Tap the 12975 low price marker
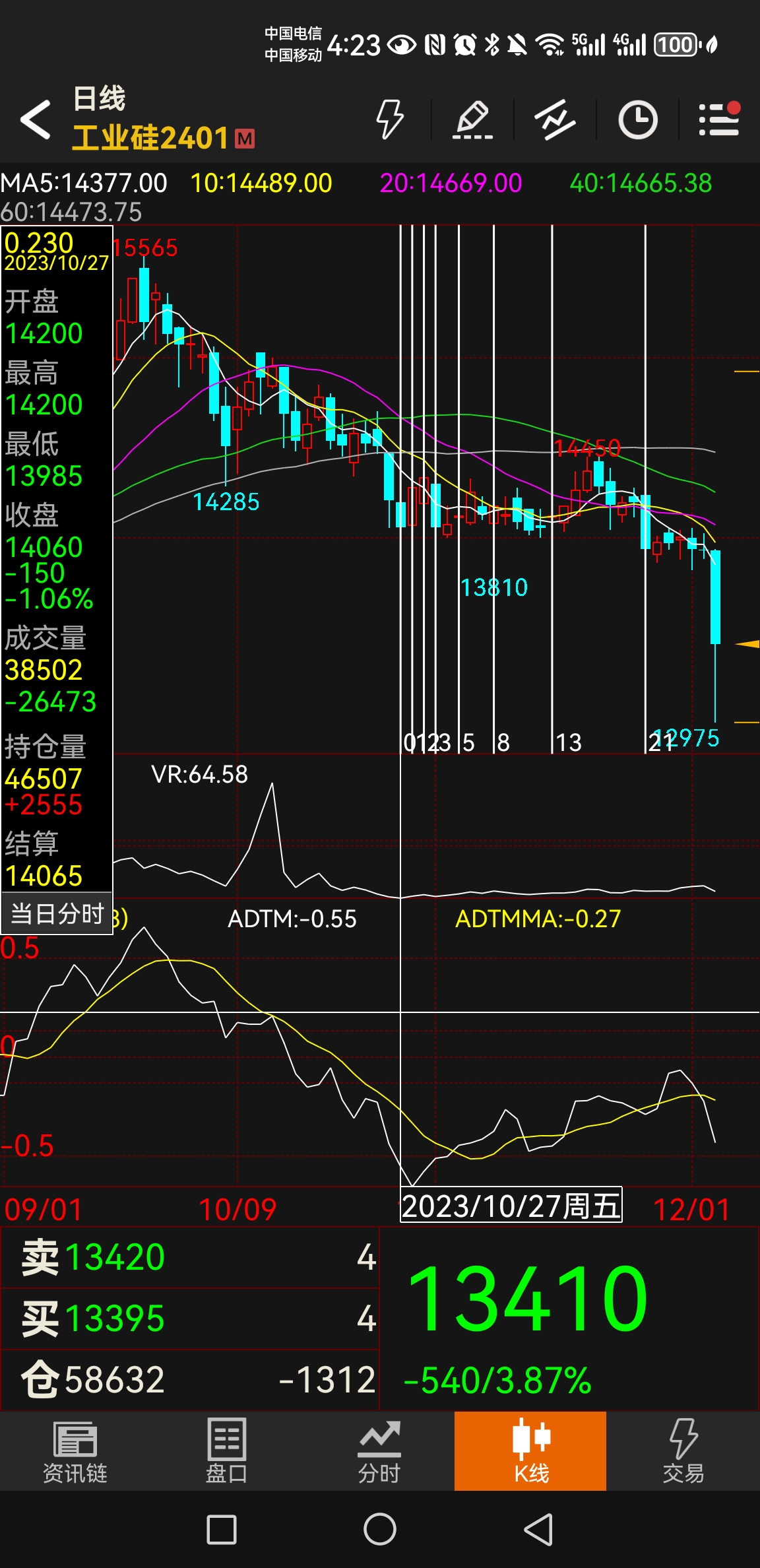760x1568 pixels. (x=686, y=737)
